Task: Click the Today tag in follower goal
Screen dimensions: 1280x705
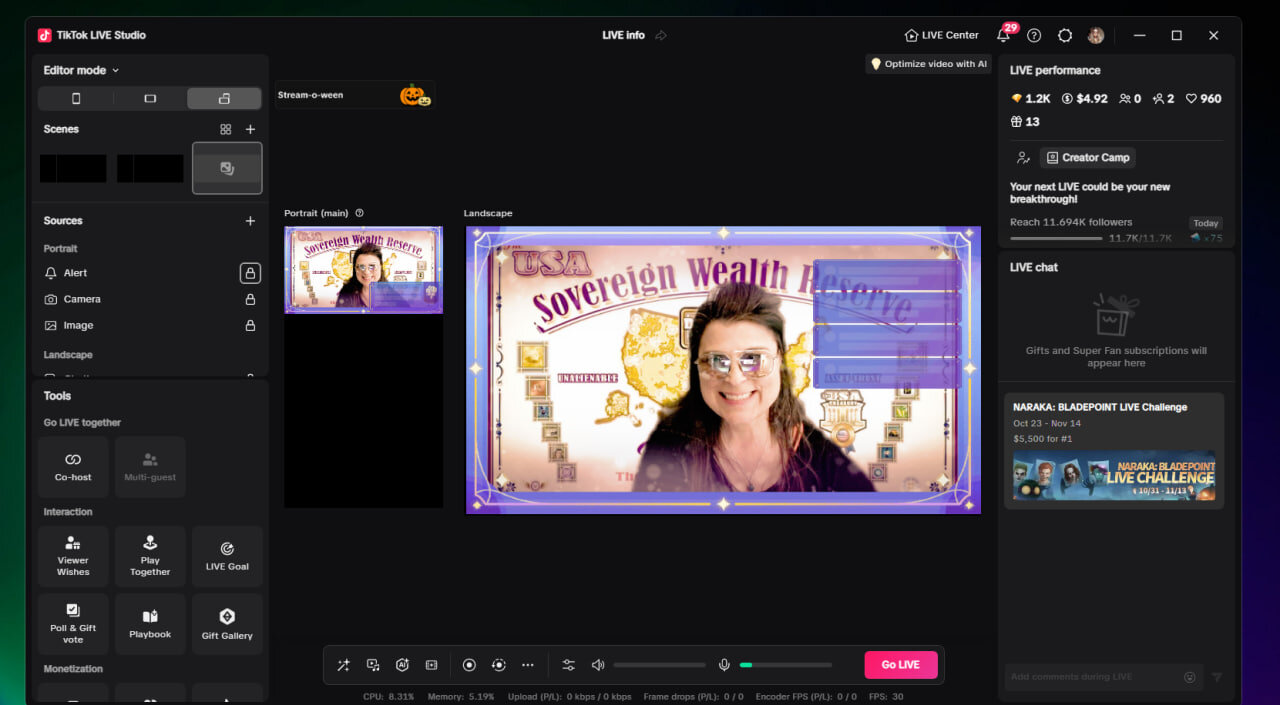Action: click(x=1206, y=223)
